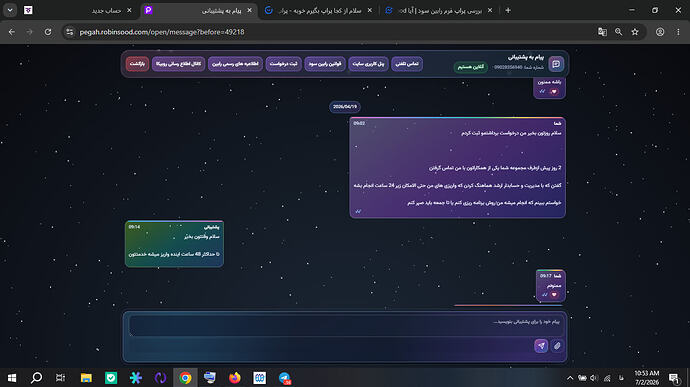Open the Chrome three-dot menu
Viewport: 690px width, 387px height.
click(678, 32)
